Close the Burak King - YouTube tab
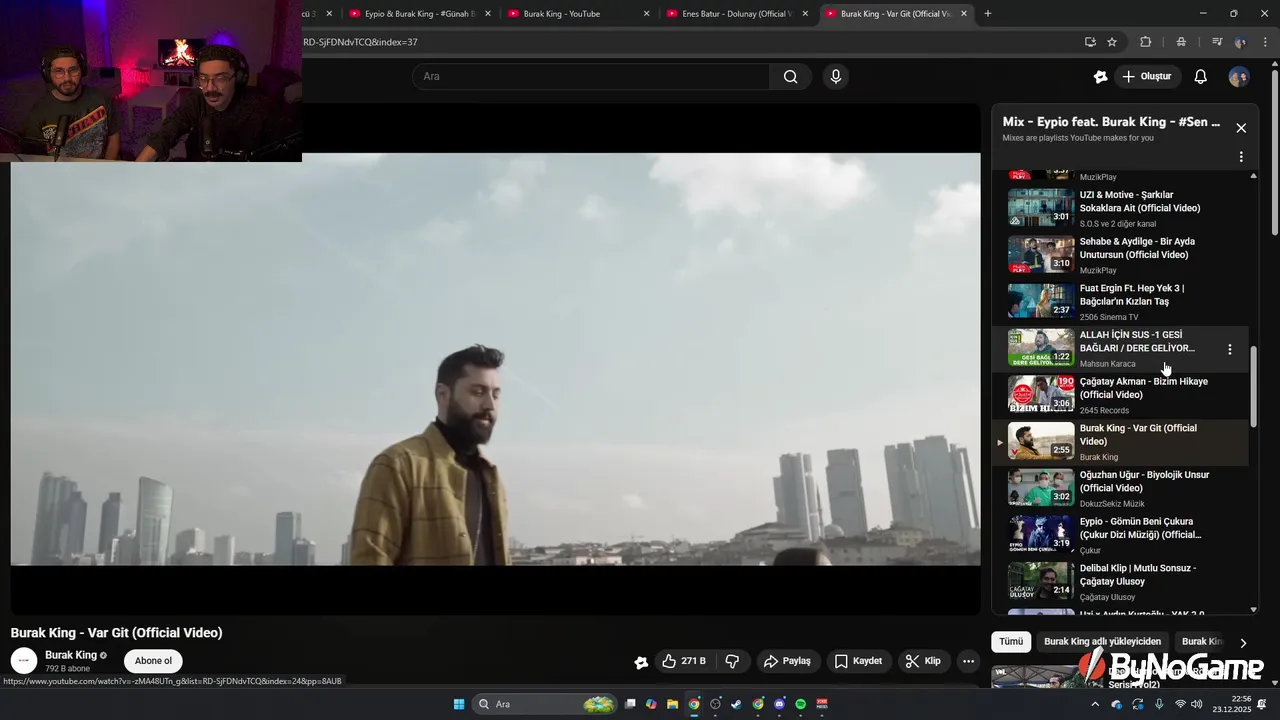Image resolution: width=1280 pixels, height=720 pixels. point(647,14)
